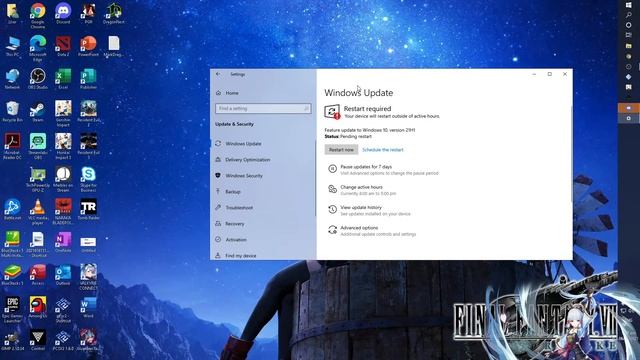The image size is (640, 360).
Task: Click the Settings back arrow
Action: (x=218, y=74)
